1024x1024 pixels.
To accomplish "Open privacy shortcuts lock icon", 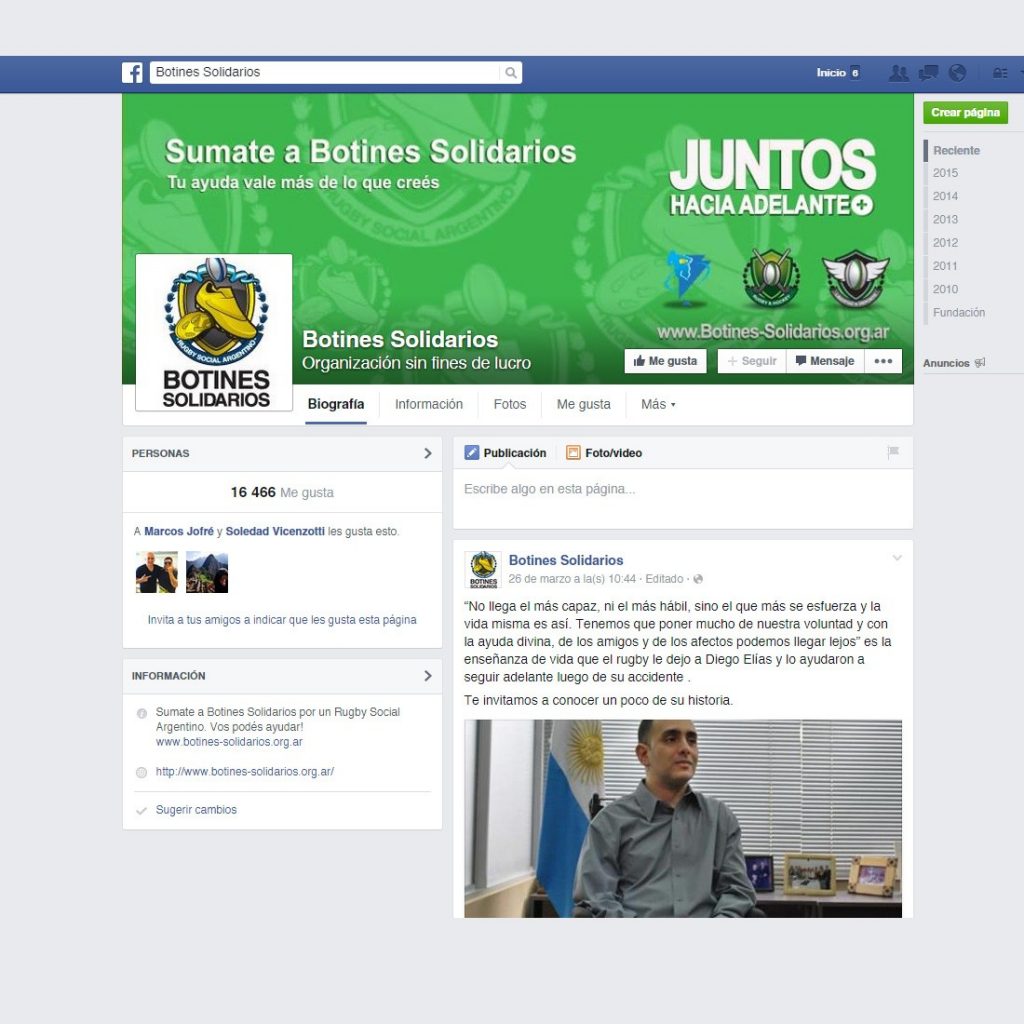I will click(x=1000, y=73).
